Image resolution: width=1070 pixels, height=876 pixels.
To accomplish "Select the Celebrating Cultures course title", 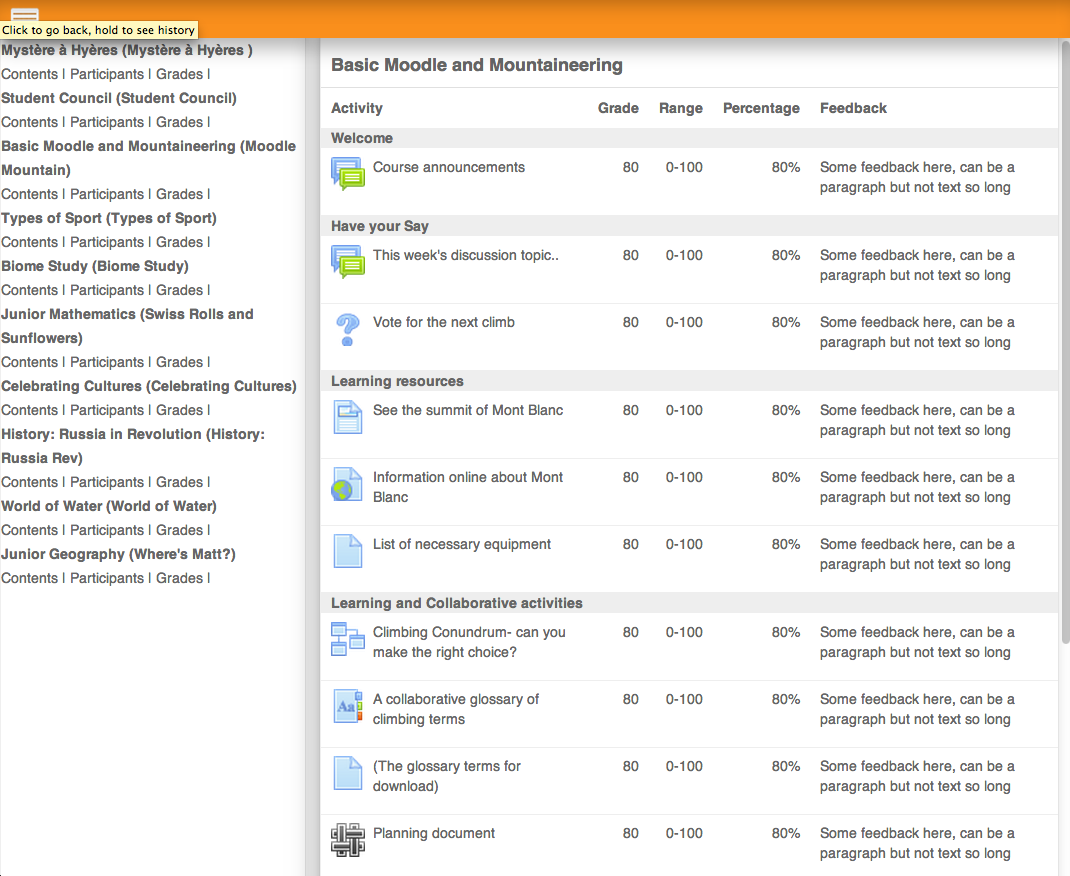I will pyautogui.click(x=149, y=386).
